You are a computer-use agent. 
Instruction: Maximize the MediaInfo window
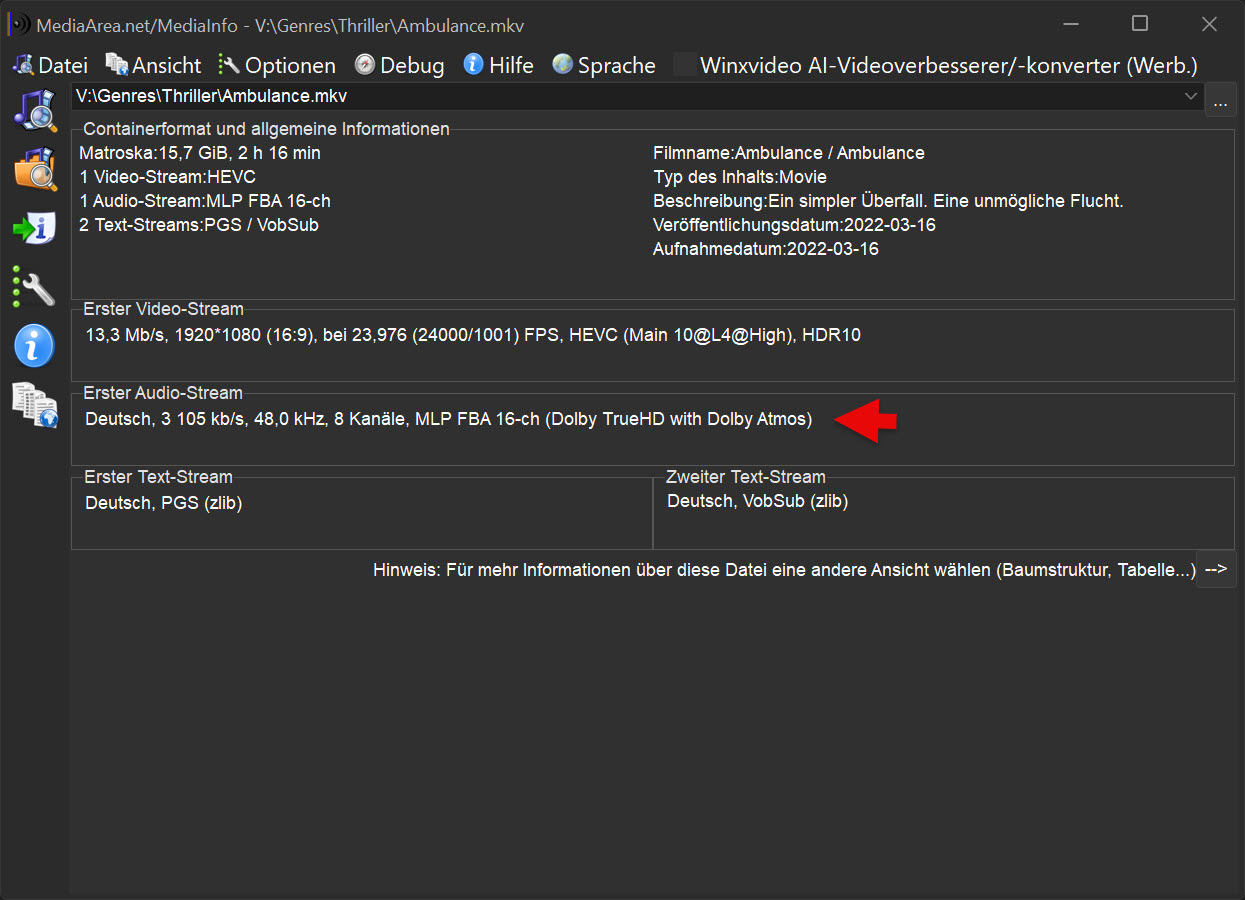click(1140, 24)
